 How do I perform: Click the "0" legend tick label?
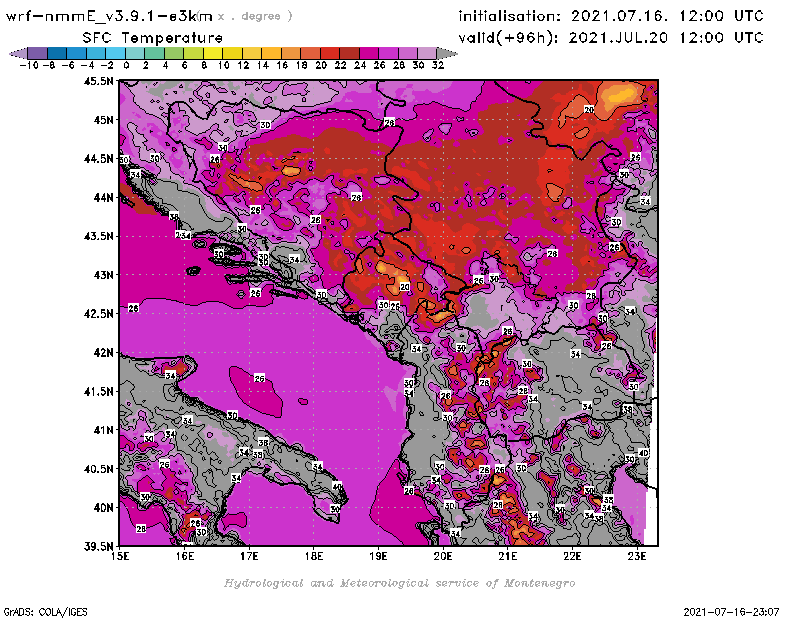(x=126, y=65)
